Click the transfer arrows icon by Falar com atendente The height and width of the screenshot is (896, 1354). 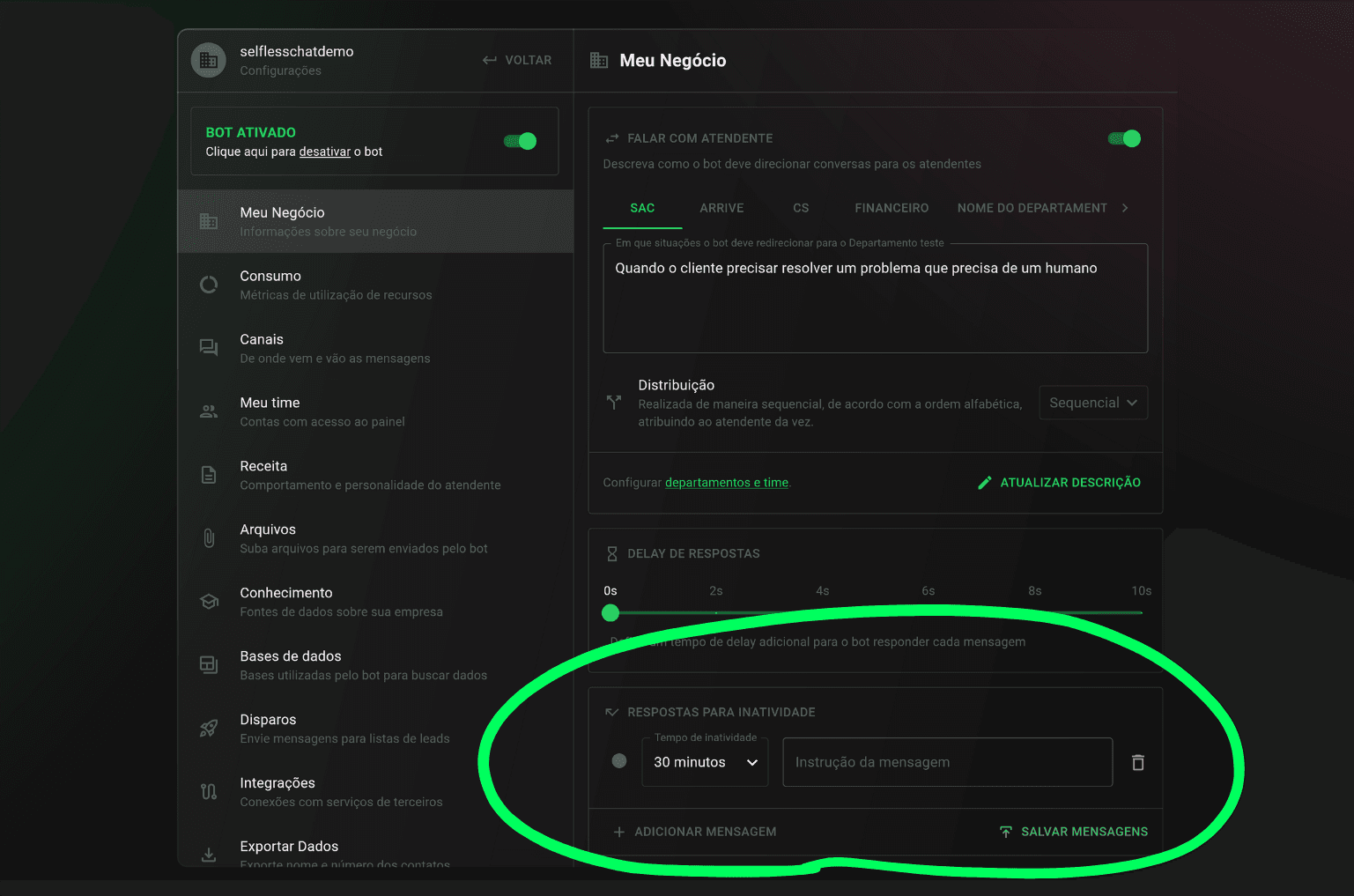coord(612,138)
